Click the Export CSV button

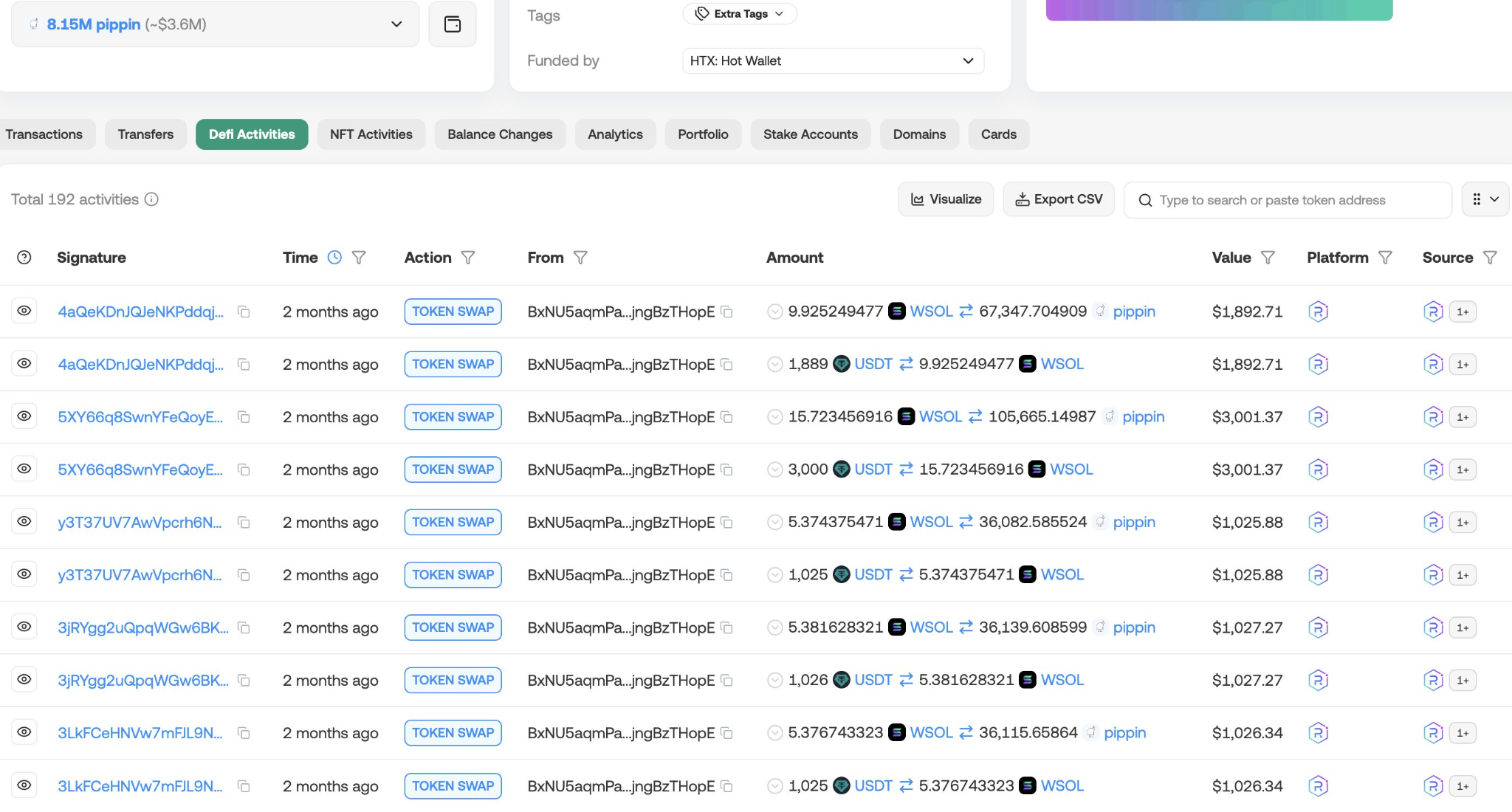coord(1058,199)
